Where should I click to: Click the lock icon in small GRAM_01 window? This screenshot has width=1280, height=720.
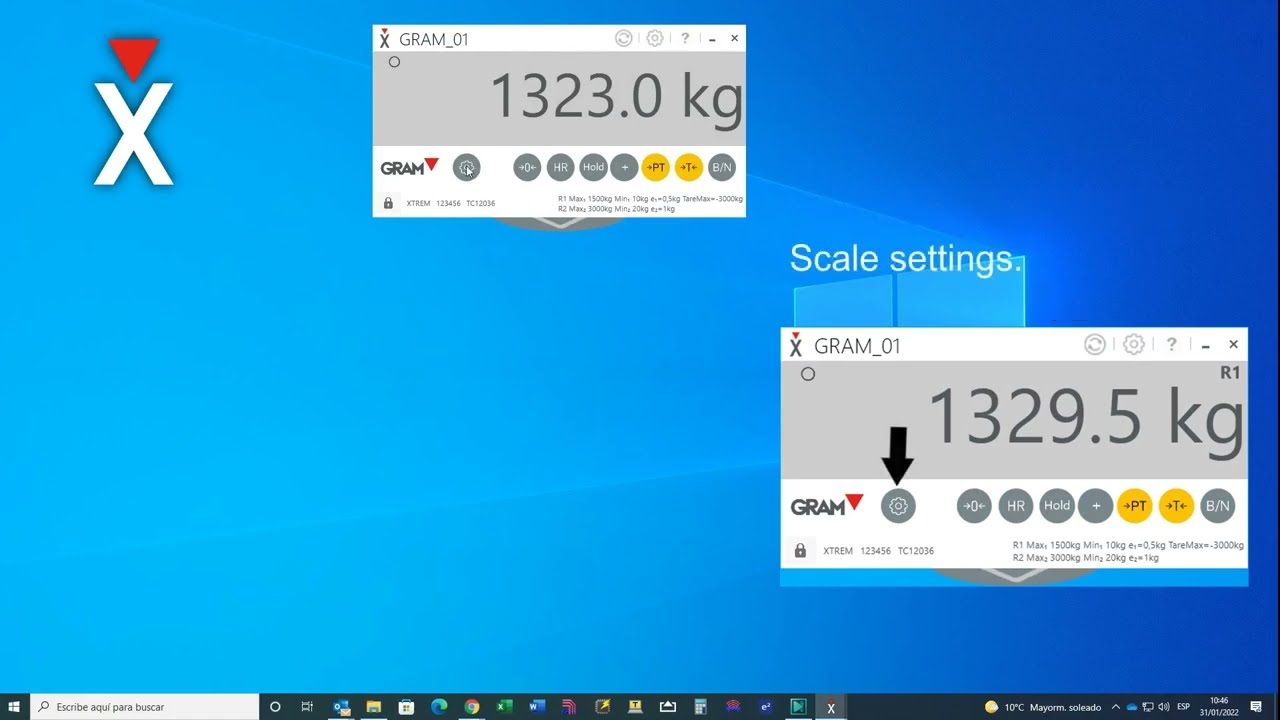[x=388, y=203]
